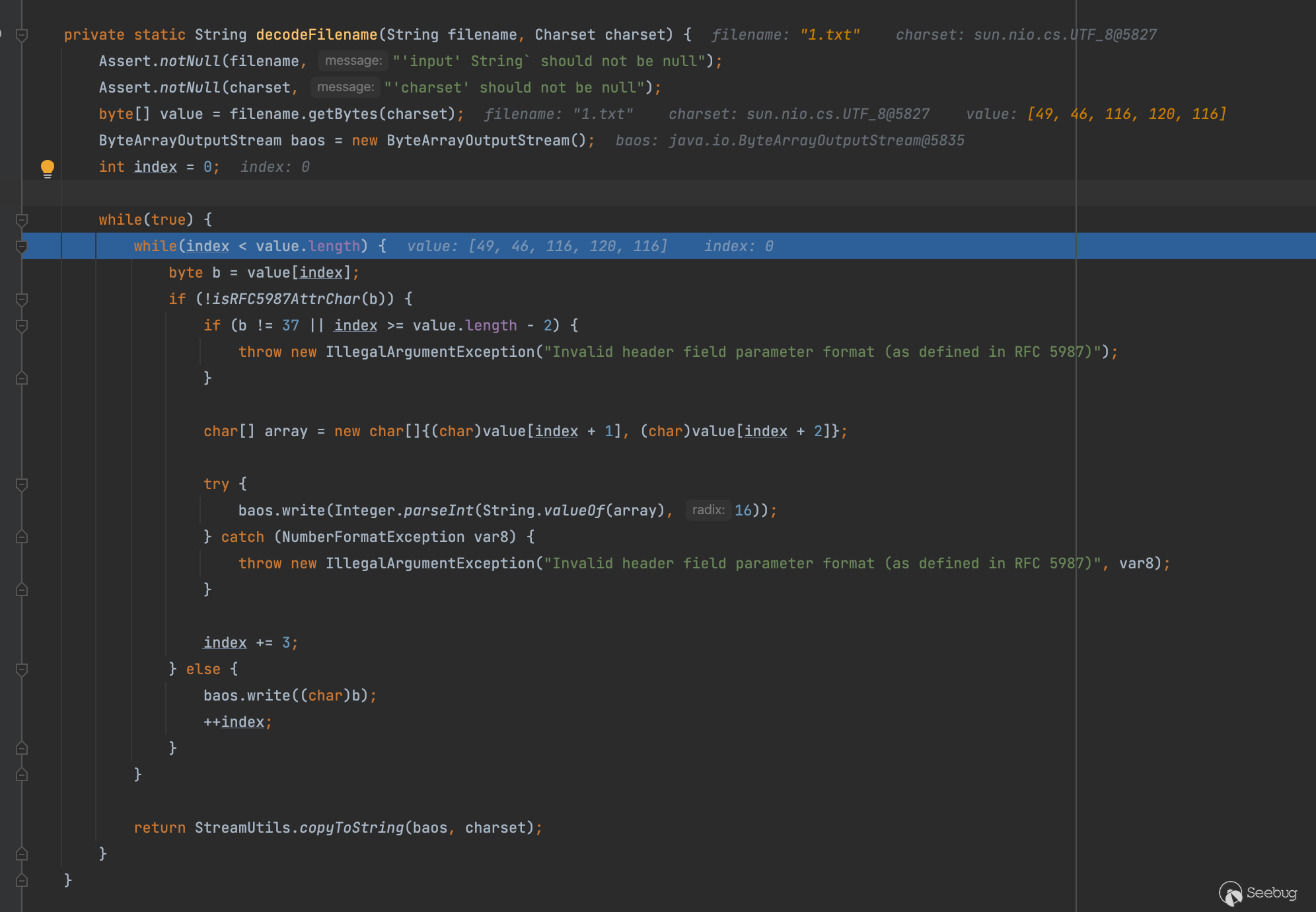Click the 'radix:' parameter hint

click(708, 510)
